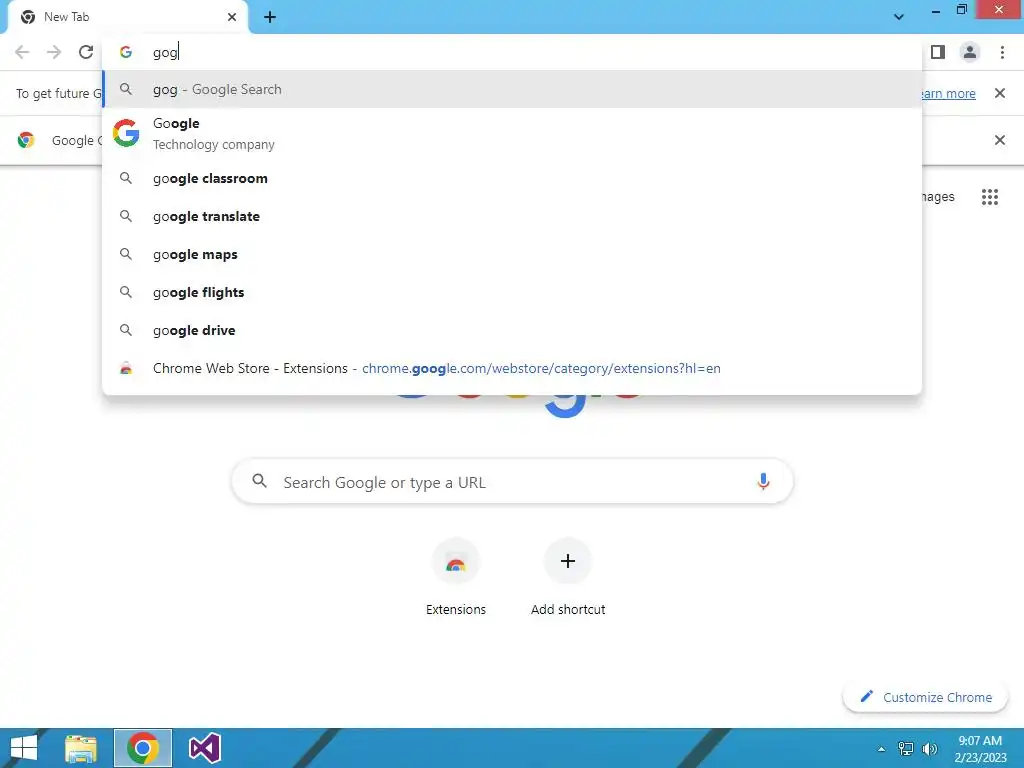Open the Extensions shortcut tile

[x=456, y=577]
